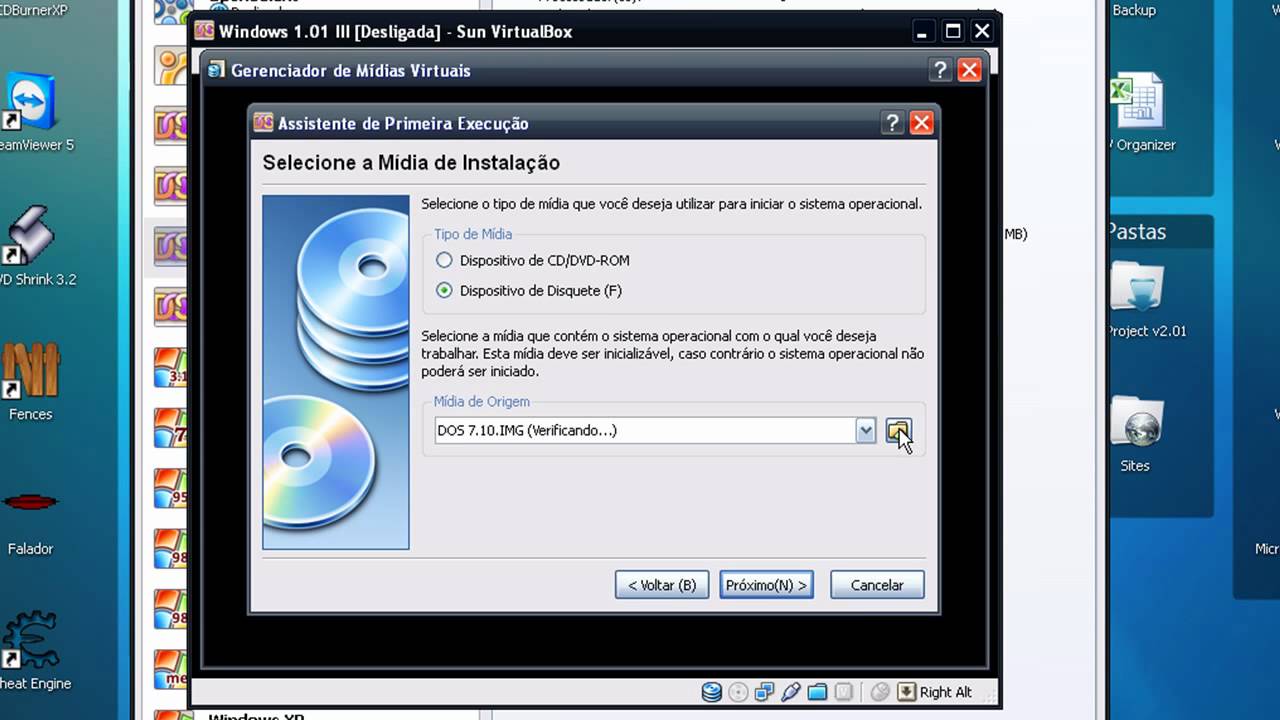Click the grayed remote display icon in status bar

click(844, 692)
